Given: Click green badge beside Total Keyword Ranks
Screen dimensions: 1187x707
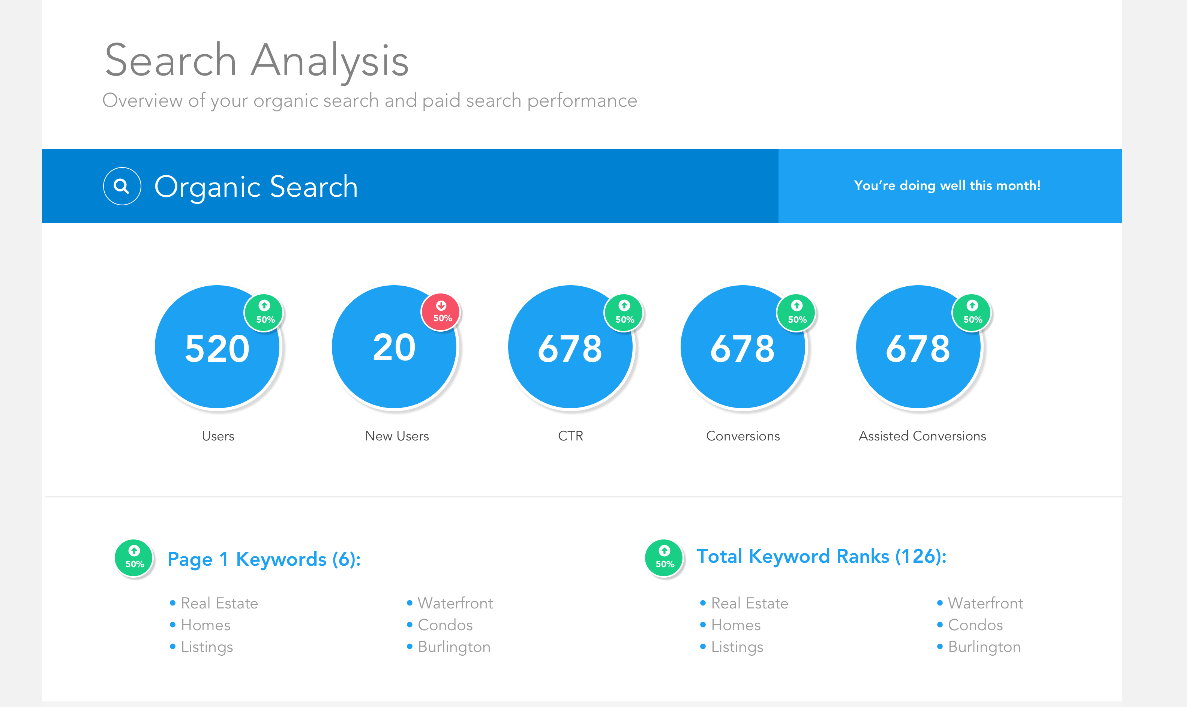Looking at the screenshot, I should click(x=664, y=558).
